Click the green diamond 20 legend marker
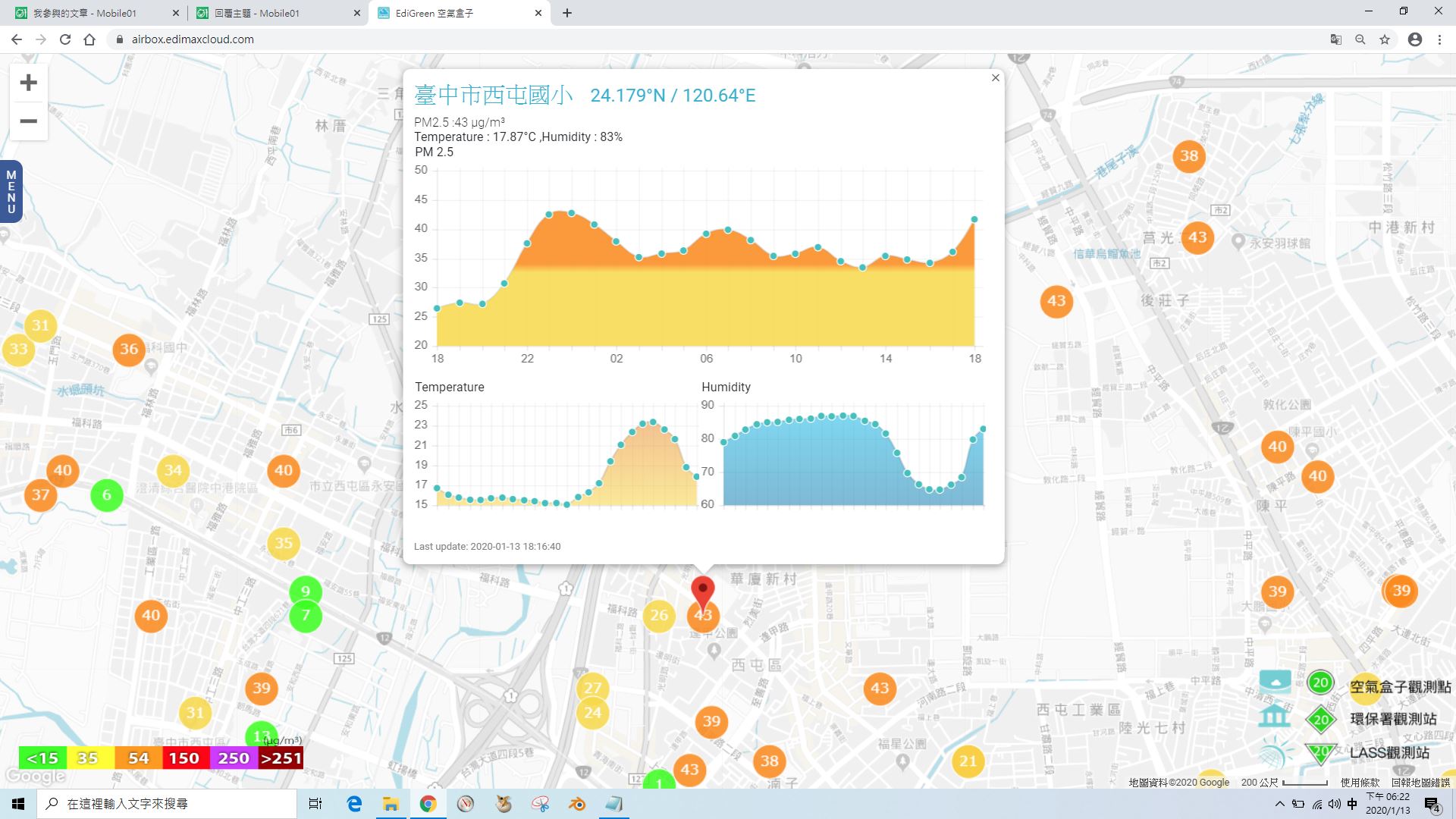1456x819 pixels. pos(1321,720)
